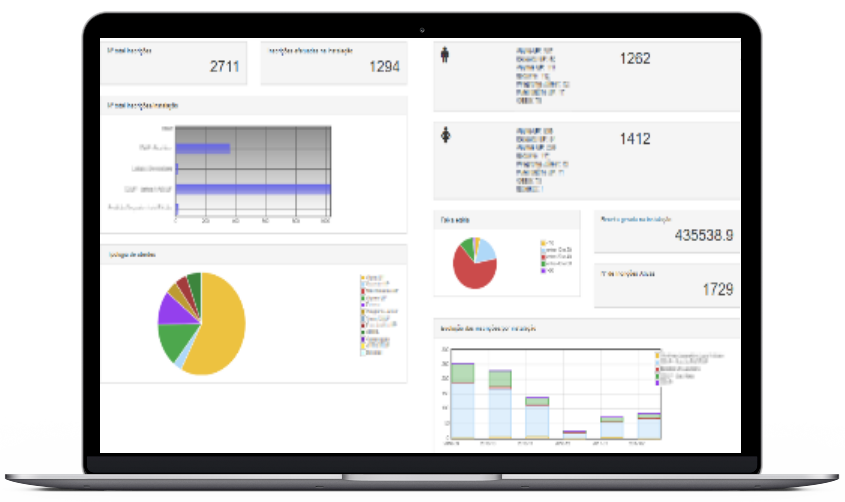The width and height of the screenshot is (845, 502).
Task: Click the yellow legend swatch beside large pie
Action: pos(361,277)
